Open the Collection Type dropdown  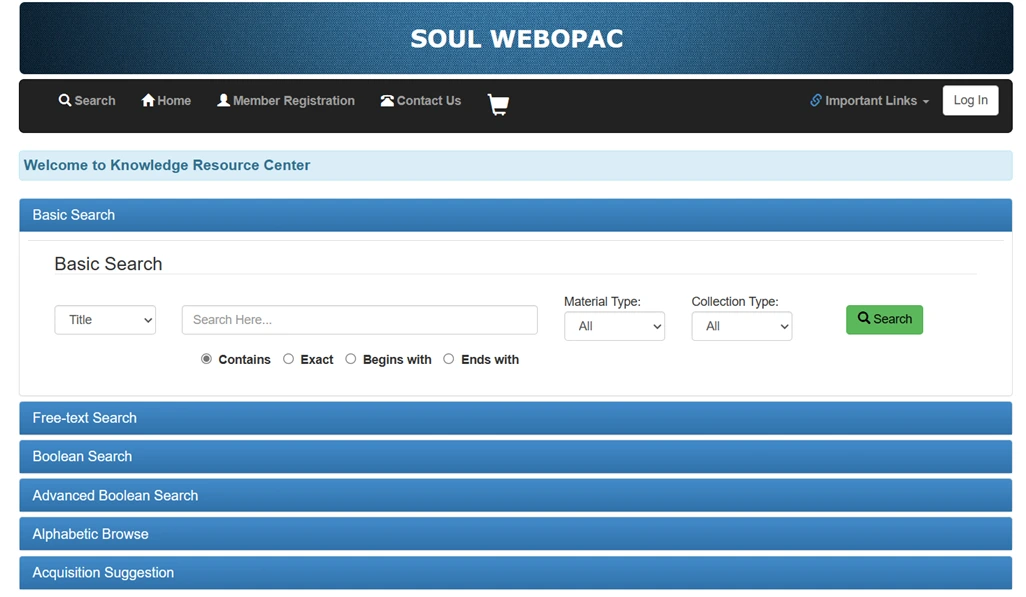click(x=741, y=326)
